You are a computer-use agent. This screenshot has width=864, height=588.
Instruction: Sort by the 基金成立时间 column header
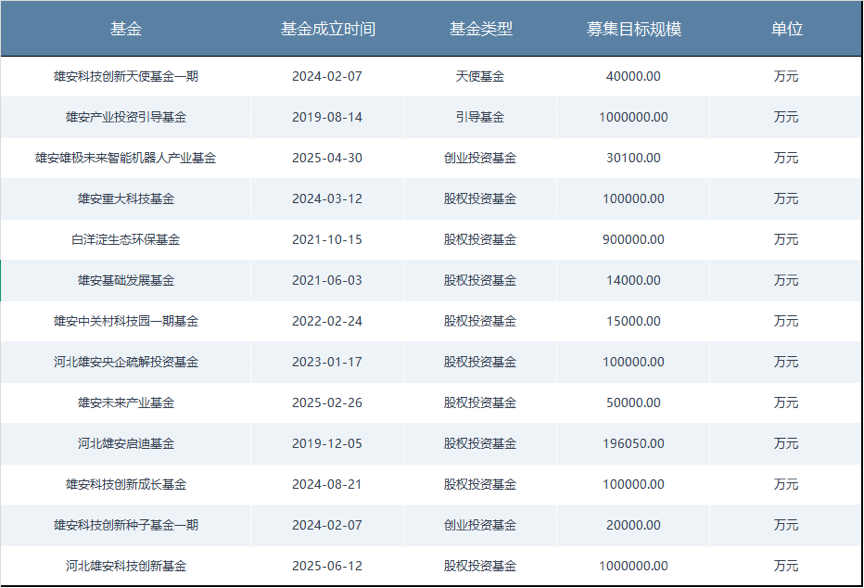point(329,30)
